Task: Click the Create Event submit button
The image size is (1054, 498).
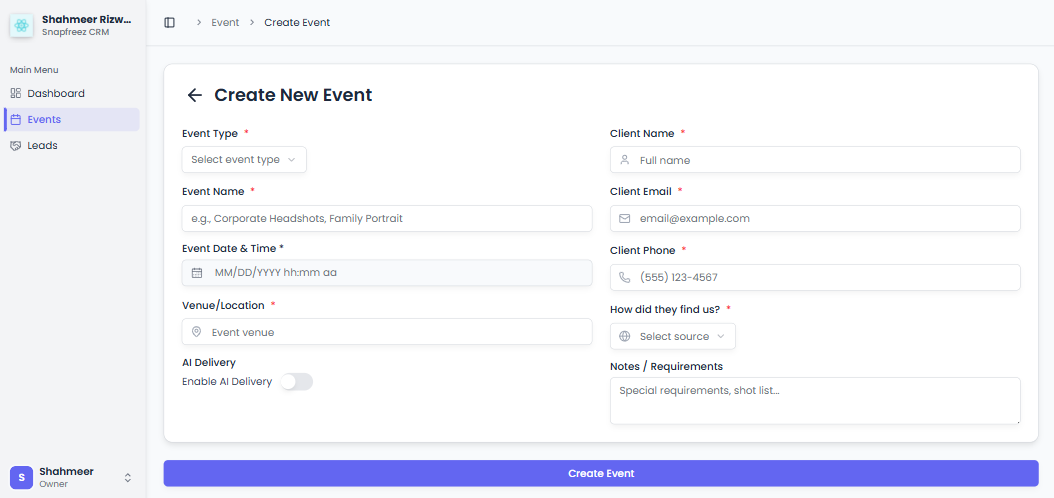Action: pyautogui.click(x=601, y=473)
